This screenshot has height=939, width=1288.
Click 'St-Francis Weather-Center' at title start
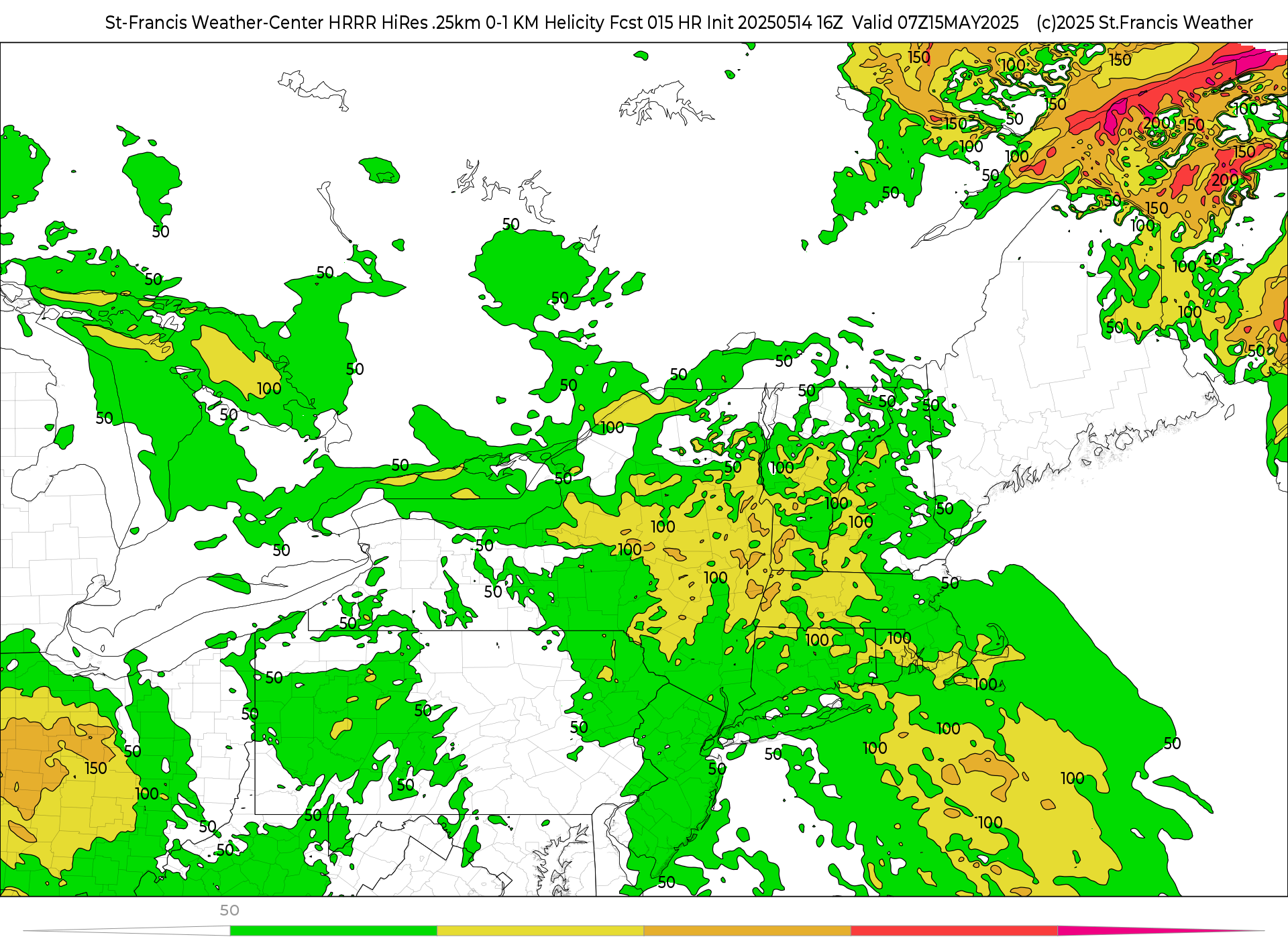pos(215,23)
